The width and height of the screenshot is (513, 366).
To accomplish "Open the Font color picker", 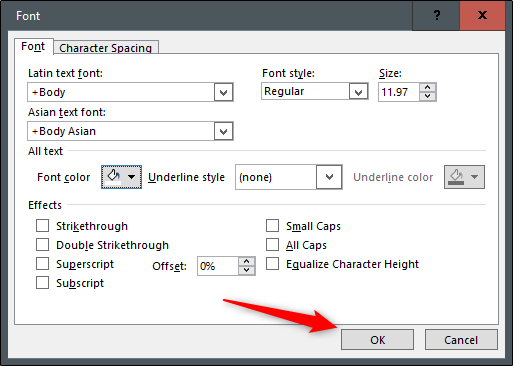I will (121, 177).
